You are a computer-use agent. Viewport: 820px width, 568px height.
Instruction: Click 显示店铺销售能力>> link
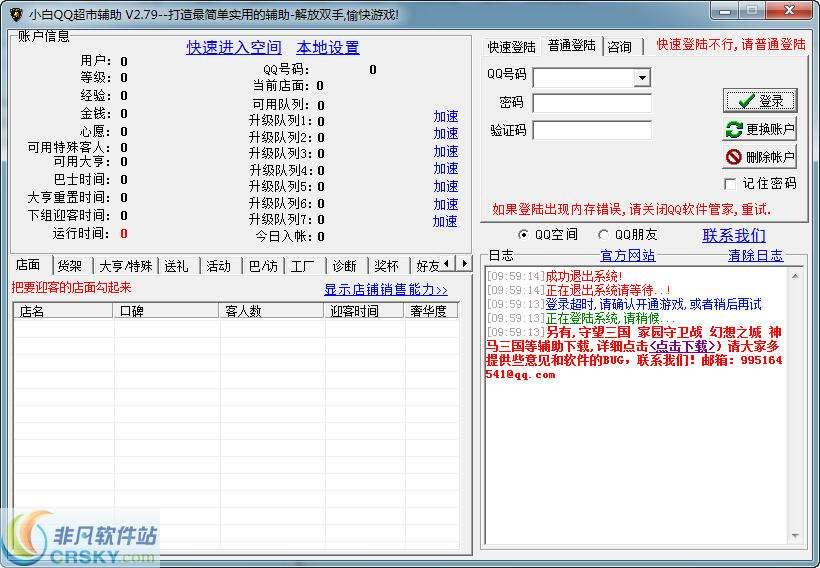(x=386, y=289)
